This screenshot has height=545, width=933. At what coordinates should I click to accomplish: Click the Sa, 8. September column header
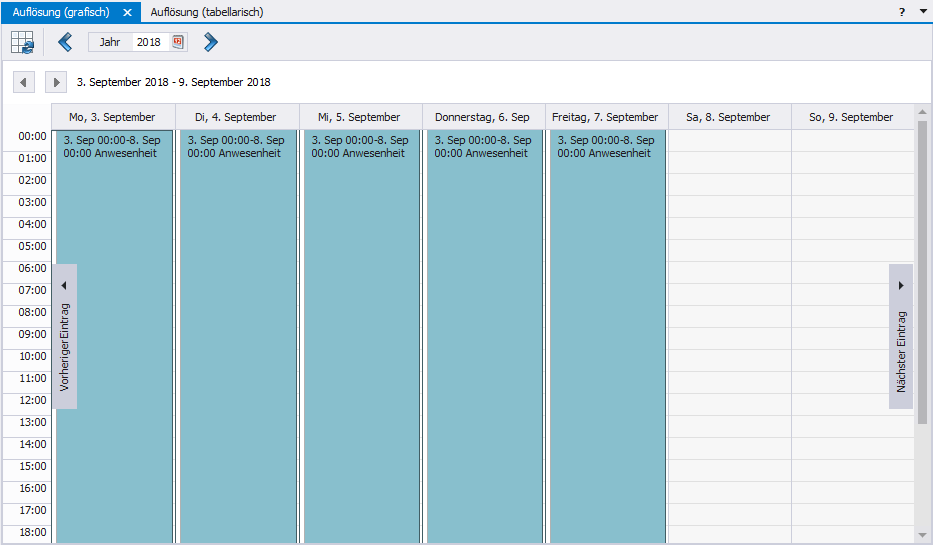tap(729, 117)
